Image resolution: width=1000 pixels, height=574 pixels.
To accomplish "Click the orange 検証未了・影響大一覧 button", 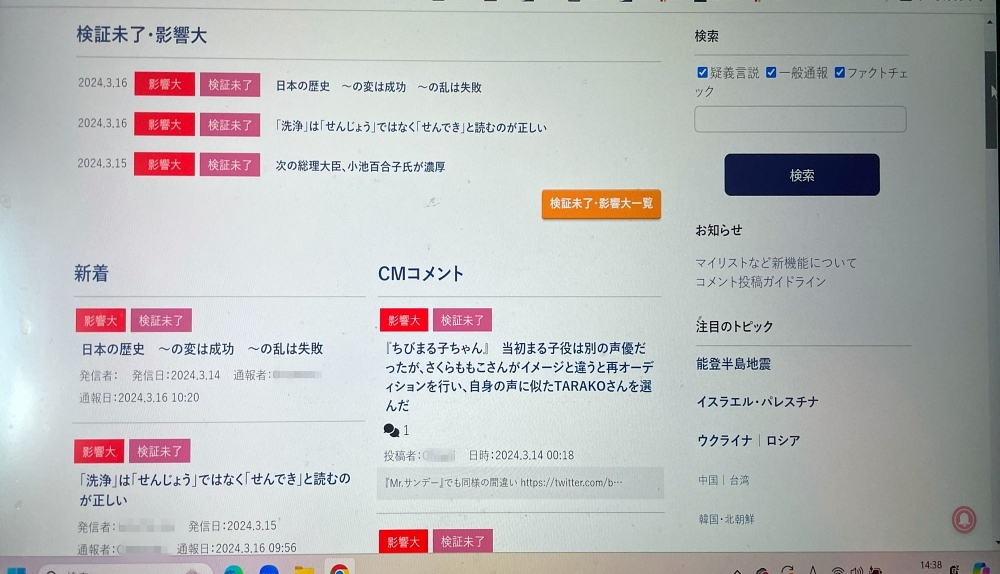I will (601, 204).
